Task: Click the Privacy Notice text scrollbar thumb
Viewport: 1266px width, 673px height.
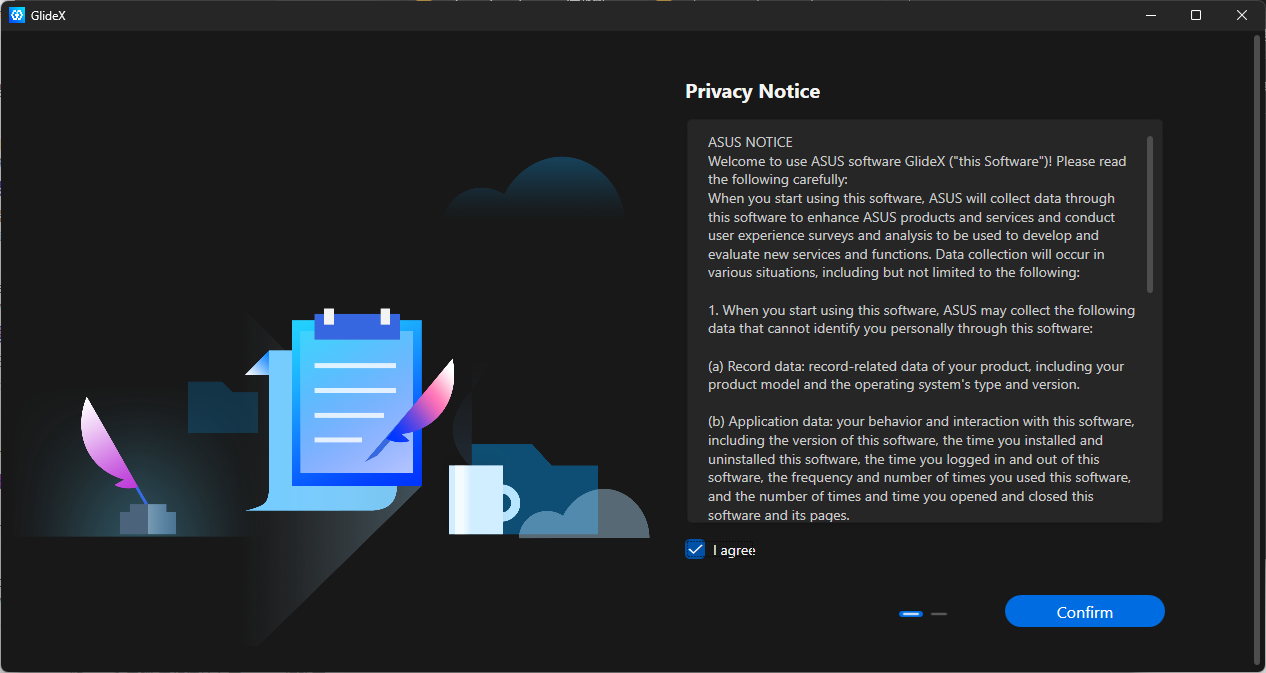Action: (1150, 214)
